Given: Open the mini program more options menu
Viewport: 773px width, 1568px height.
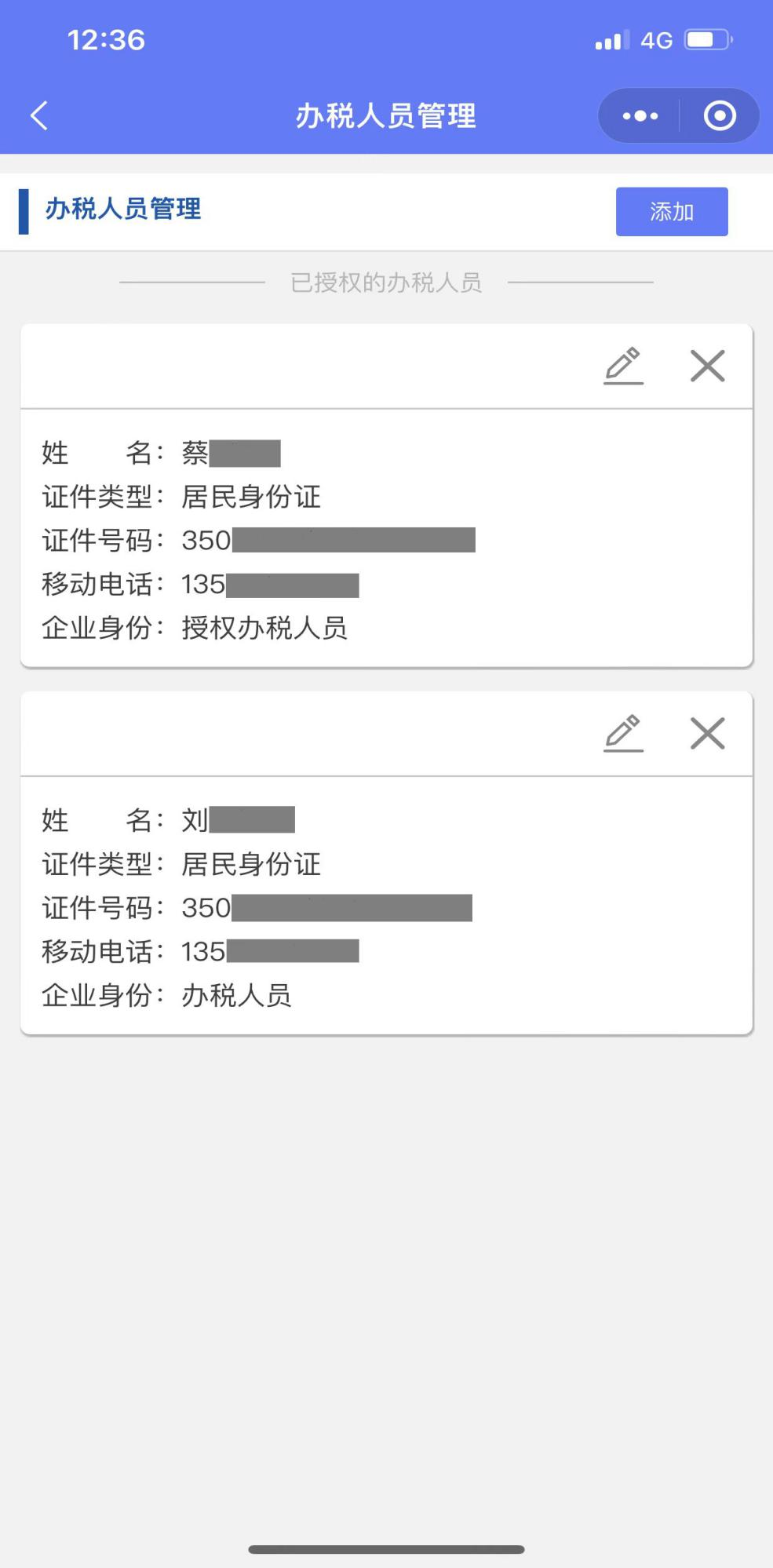Looking at the screenshot, I should tap(640, 116).
